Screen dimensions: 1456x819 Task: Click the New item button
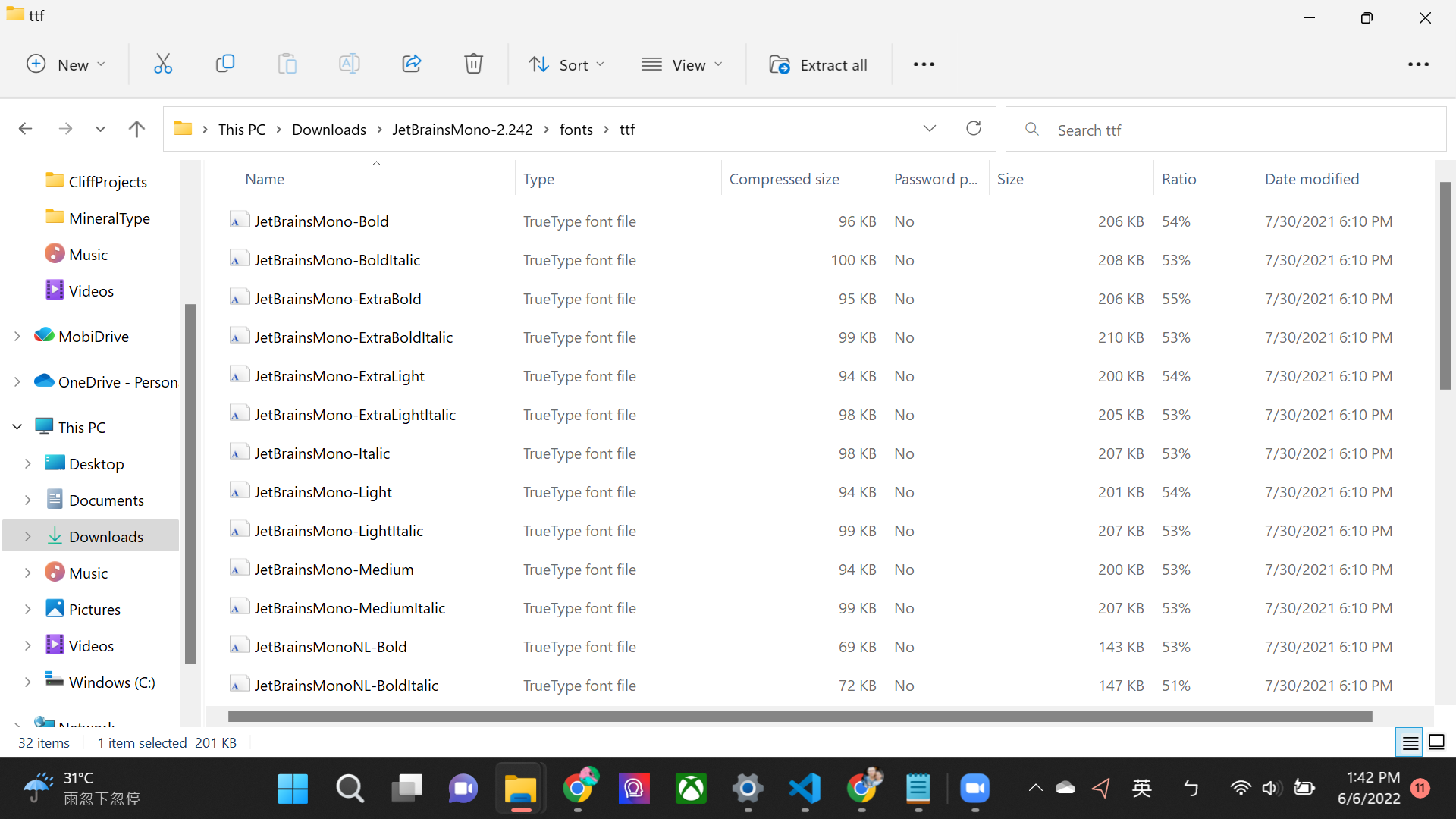click(x=65, y=64)
